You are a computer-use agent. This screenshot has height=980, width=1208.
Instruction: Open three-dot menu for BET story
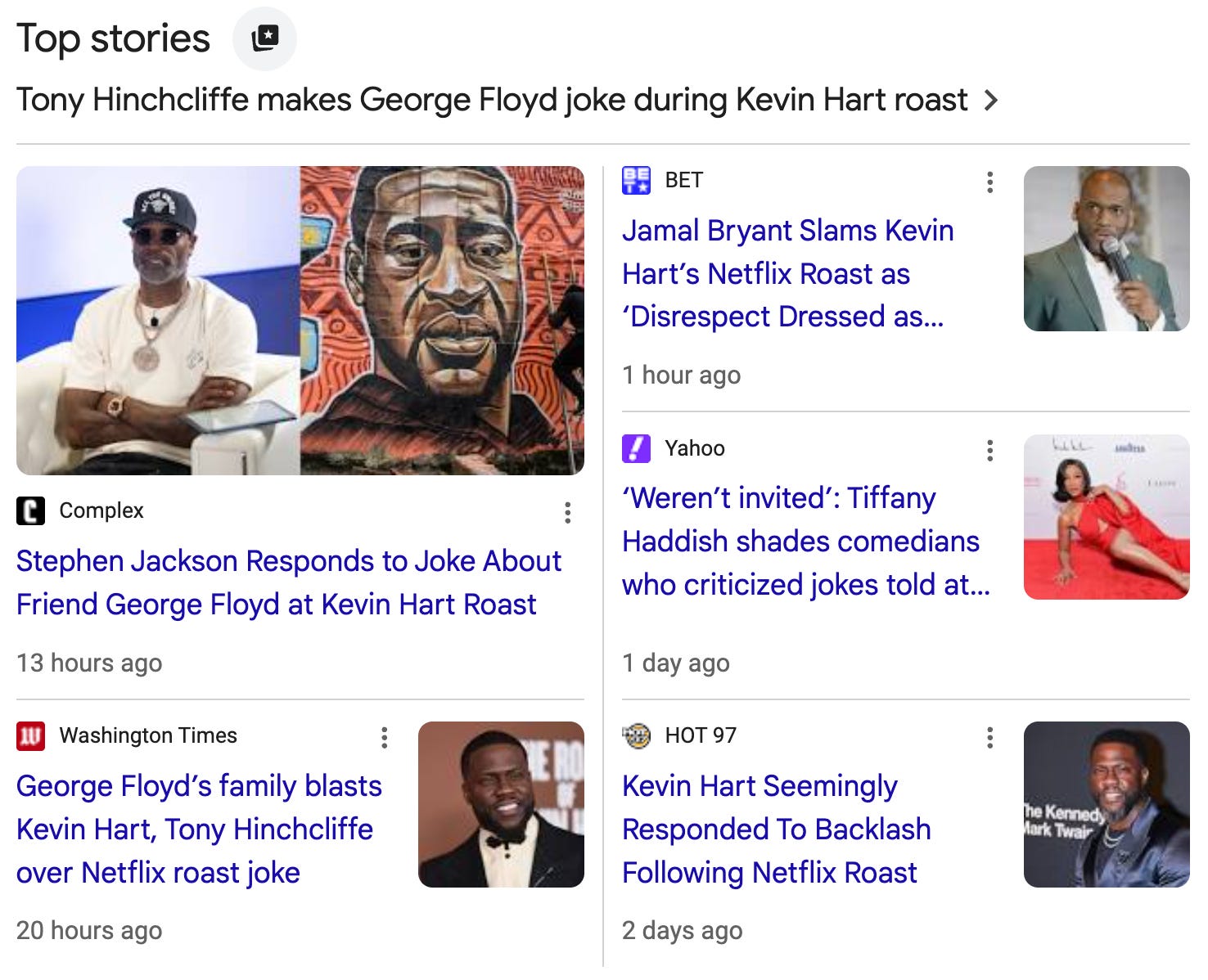(x=990, y=182)
